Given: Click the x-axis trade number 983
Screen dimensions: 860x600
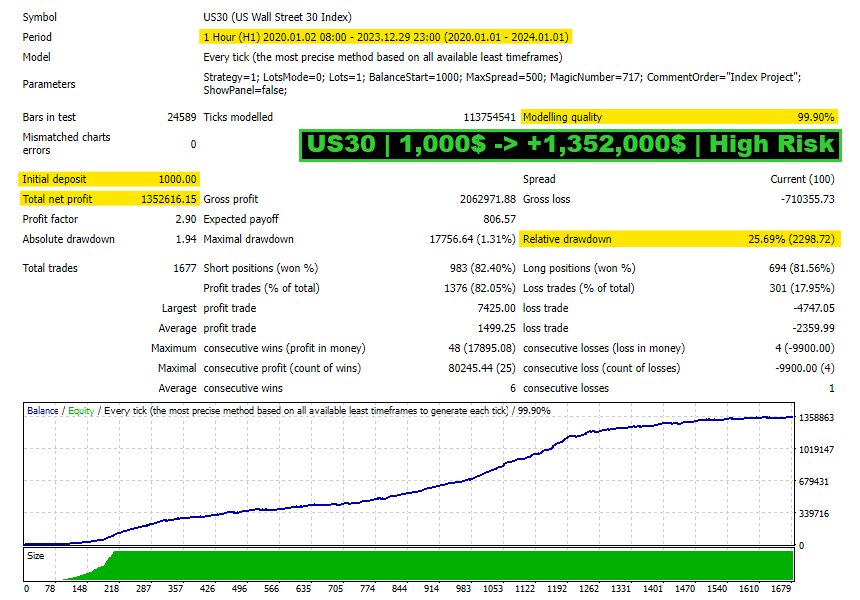Looking at the screenshot, I should (x=463, y=588).
